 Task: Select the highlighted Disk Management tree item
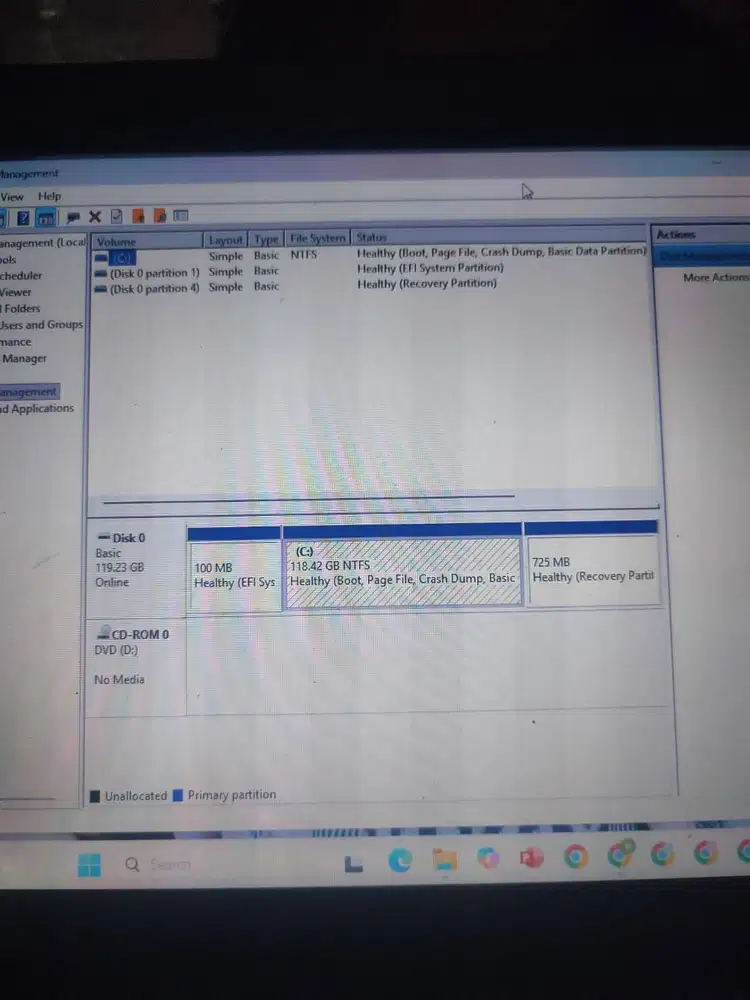pyautogui.click(x=29, y=392)
